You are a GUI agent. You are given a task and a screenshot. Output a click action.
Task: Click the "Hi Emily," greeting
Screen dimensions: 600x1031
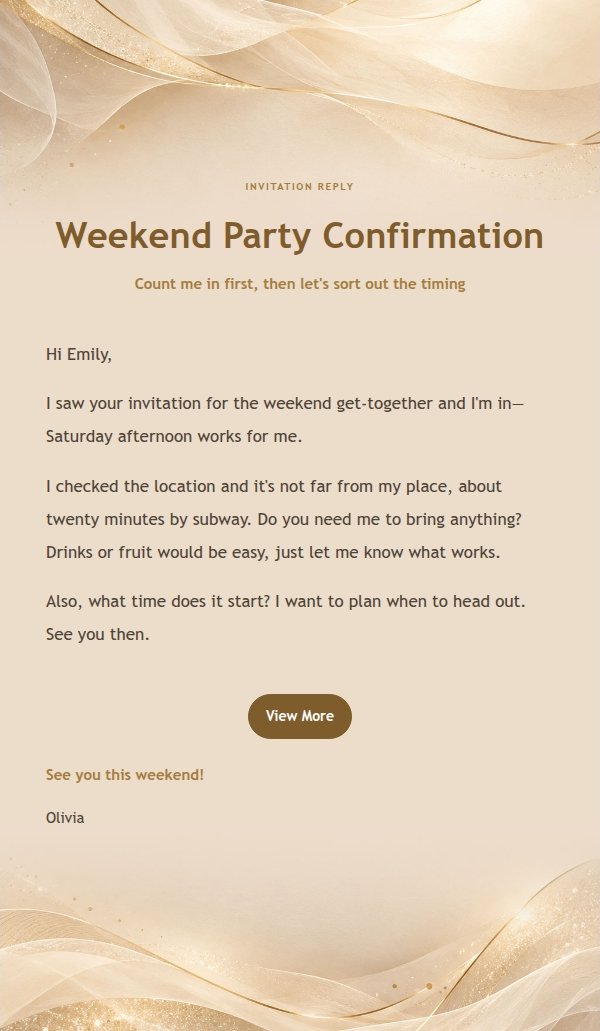(79, 354)
